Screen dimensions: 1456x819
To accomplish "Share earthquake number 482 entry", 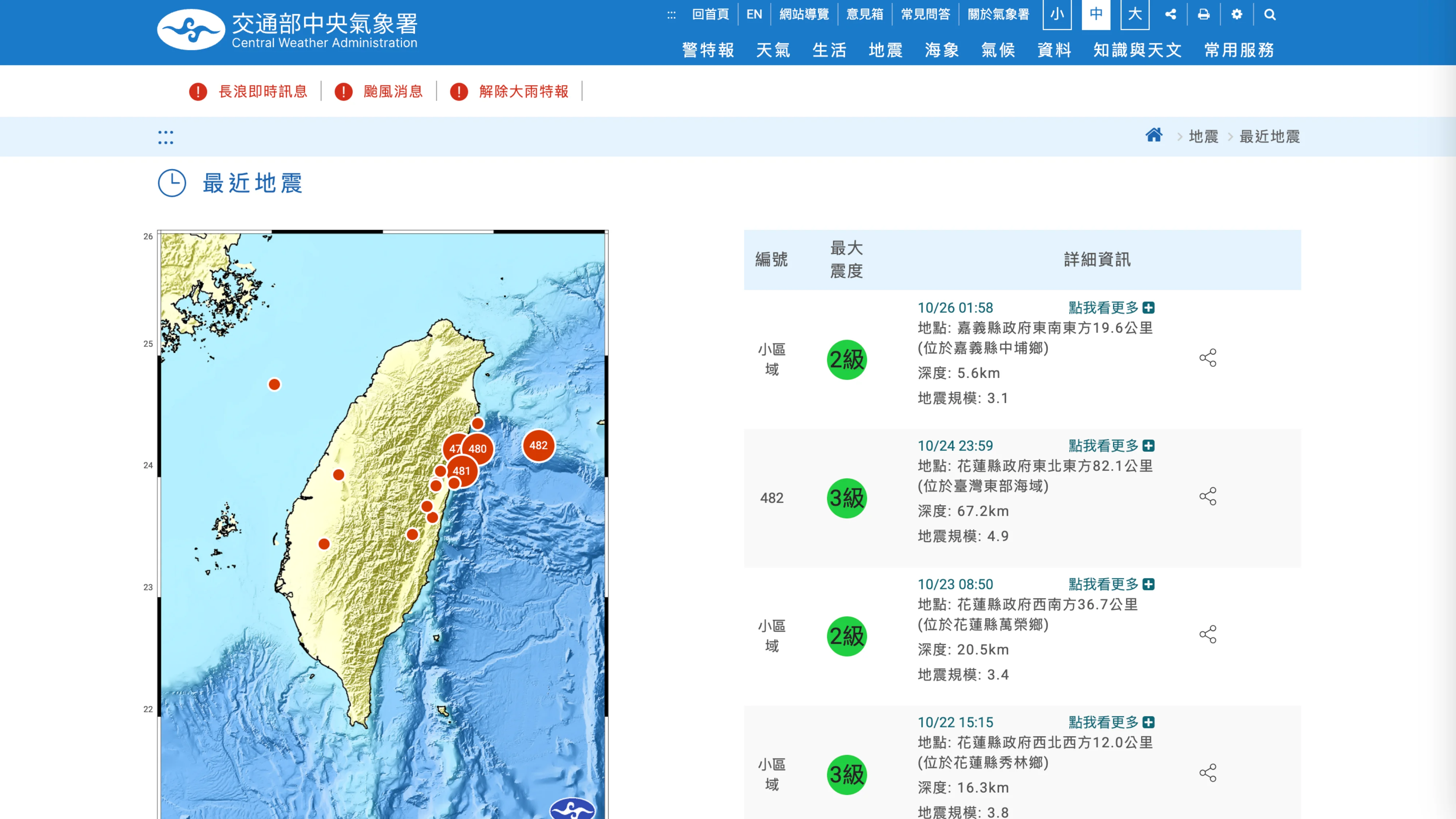I will point(1208,496).
